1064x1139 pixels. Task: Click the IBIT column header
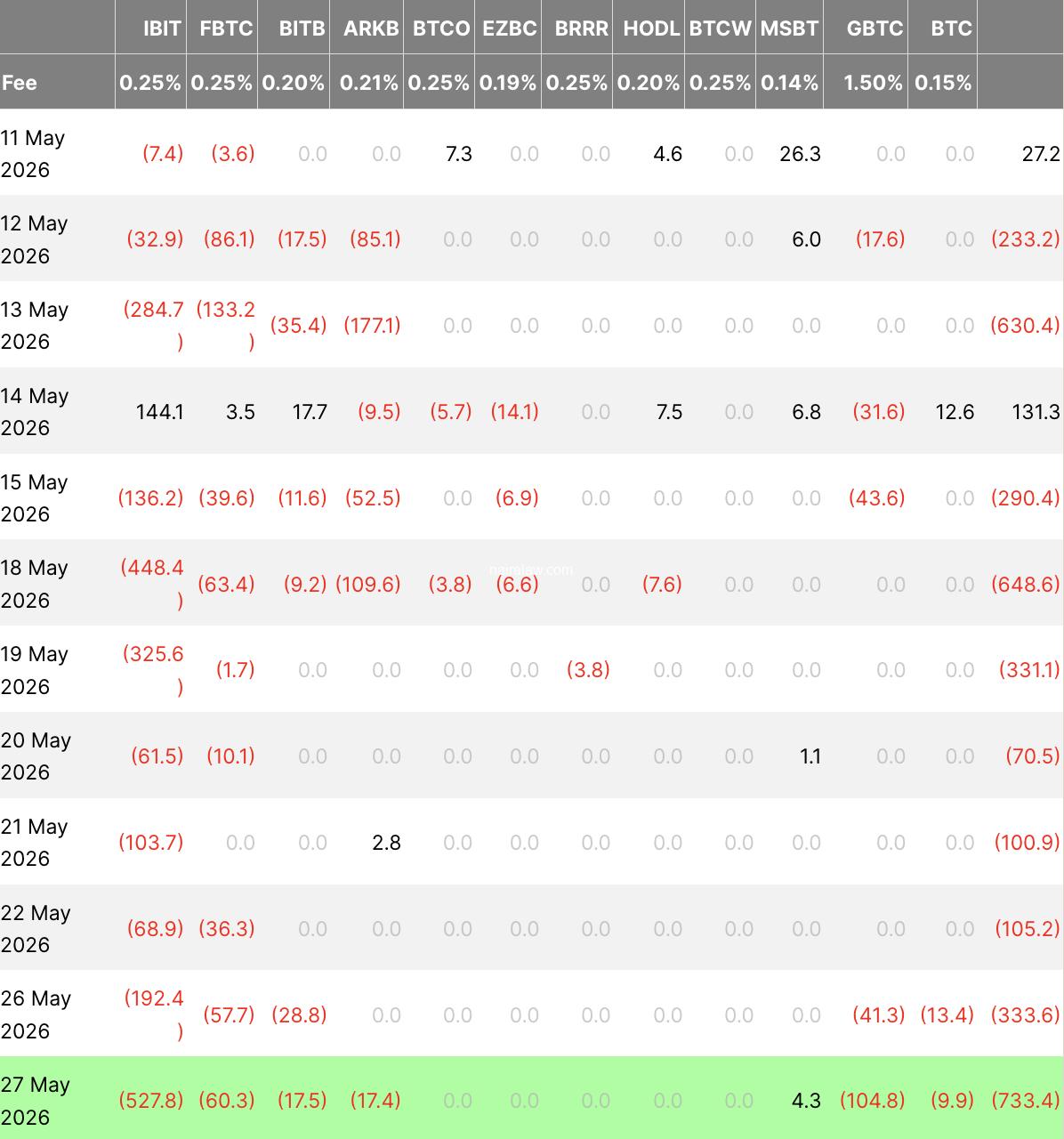coord(163,28)
